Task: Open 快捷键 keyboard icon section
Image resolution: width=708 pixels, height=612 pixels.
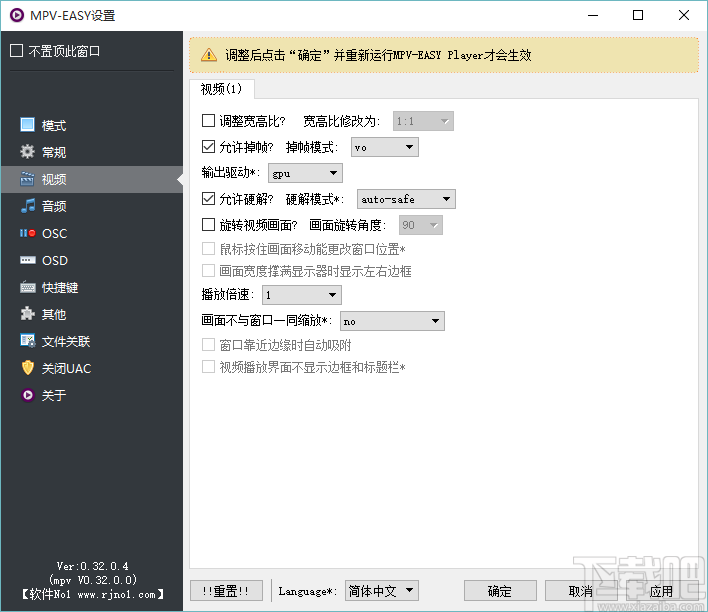Action: (27, 287)
